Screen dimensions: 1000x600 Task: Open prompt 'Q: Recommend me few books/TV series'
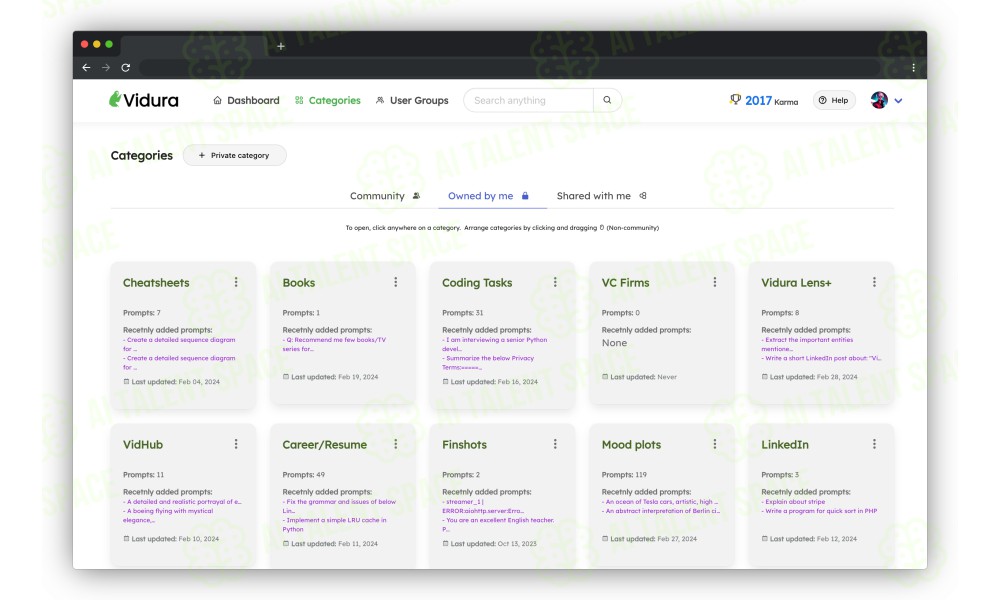[334, 344]
